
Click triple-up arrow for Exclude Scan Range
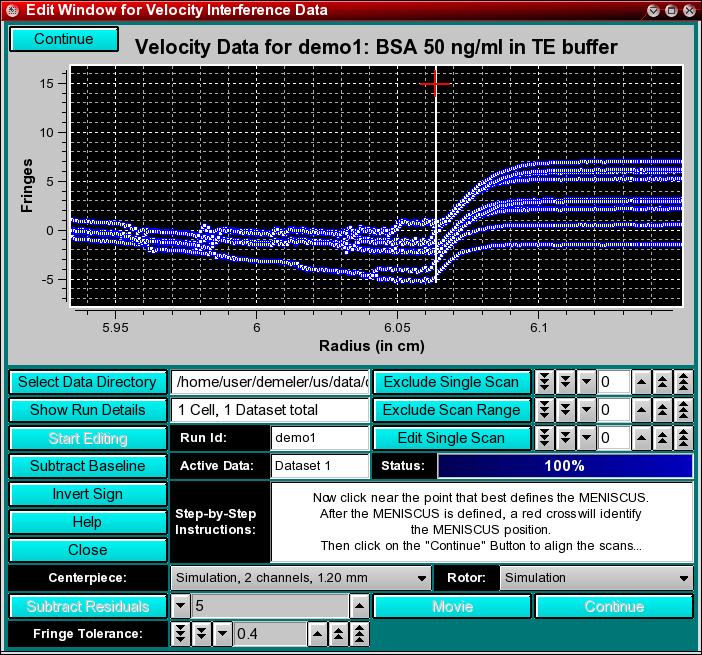pyautogui.click(x=684, y=410)
